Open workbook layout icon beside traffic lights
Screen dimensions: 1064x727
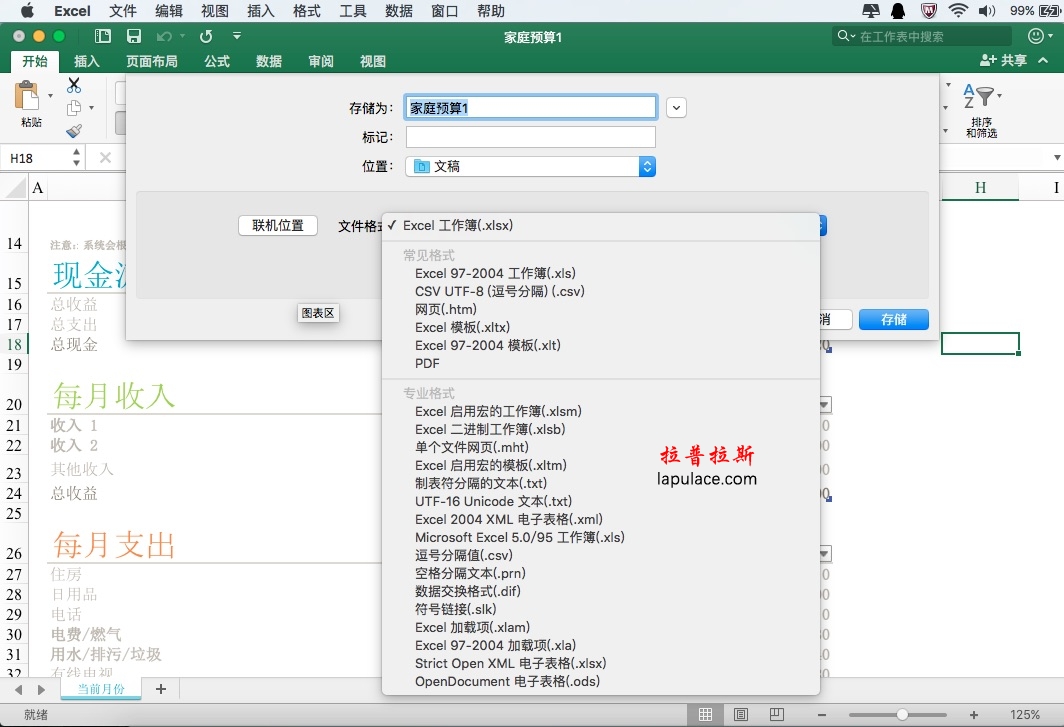103,36
